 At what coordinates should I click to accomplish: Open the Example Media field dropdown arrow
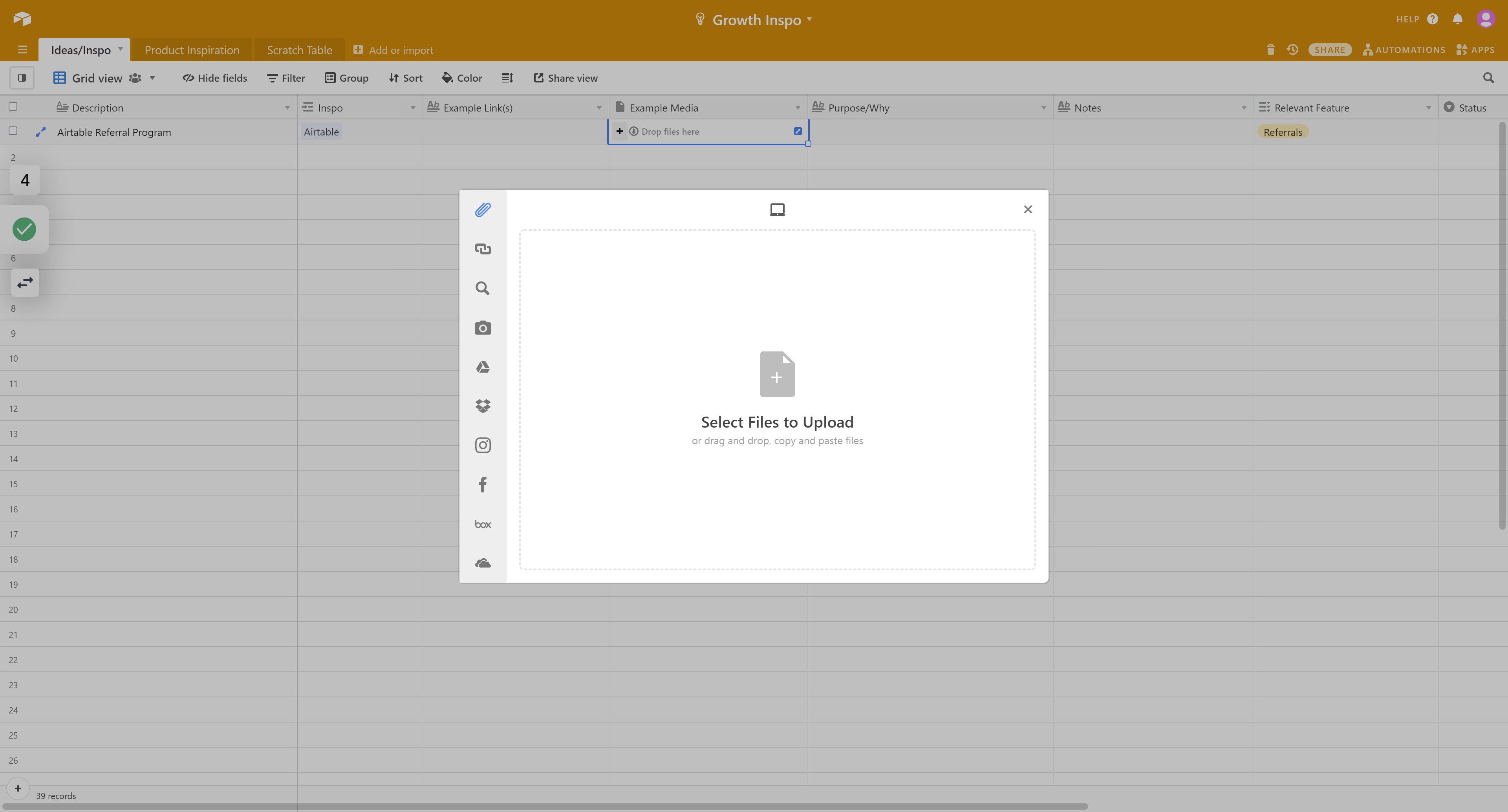tap(797, 108)
